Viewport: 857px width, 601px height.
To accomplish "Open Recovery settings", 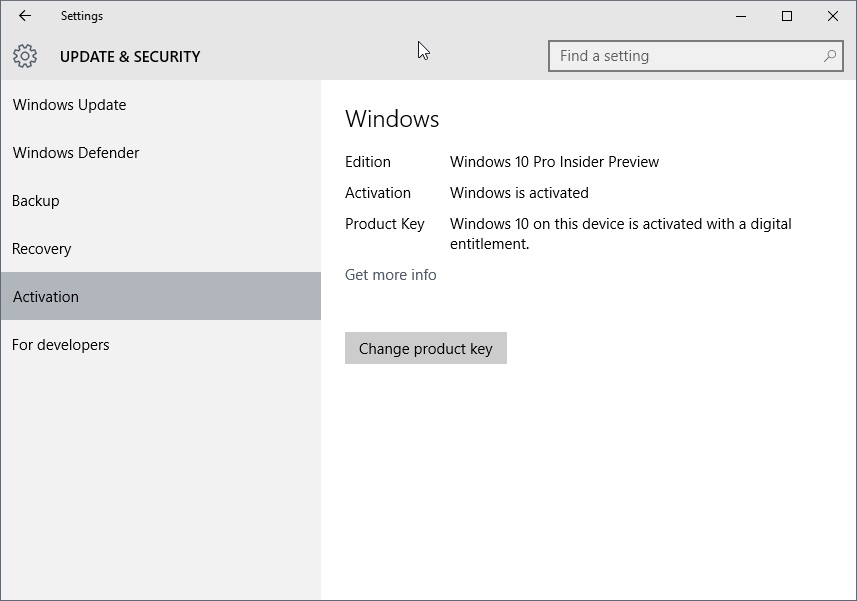I will (x=41, y=249).
